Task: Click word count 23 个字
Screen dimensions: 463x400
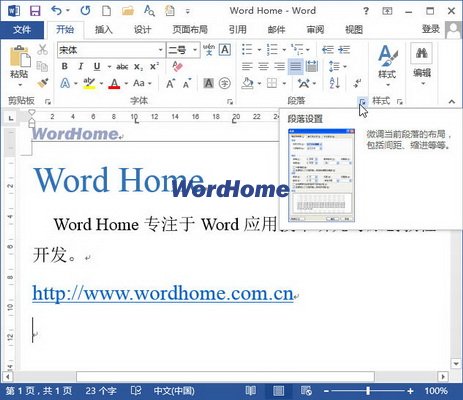Action: tap(101, 391)
